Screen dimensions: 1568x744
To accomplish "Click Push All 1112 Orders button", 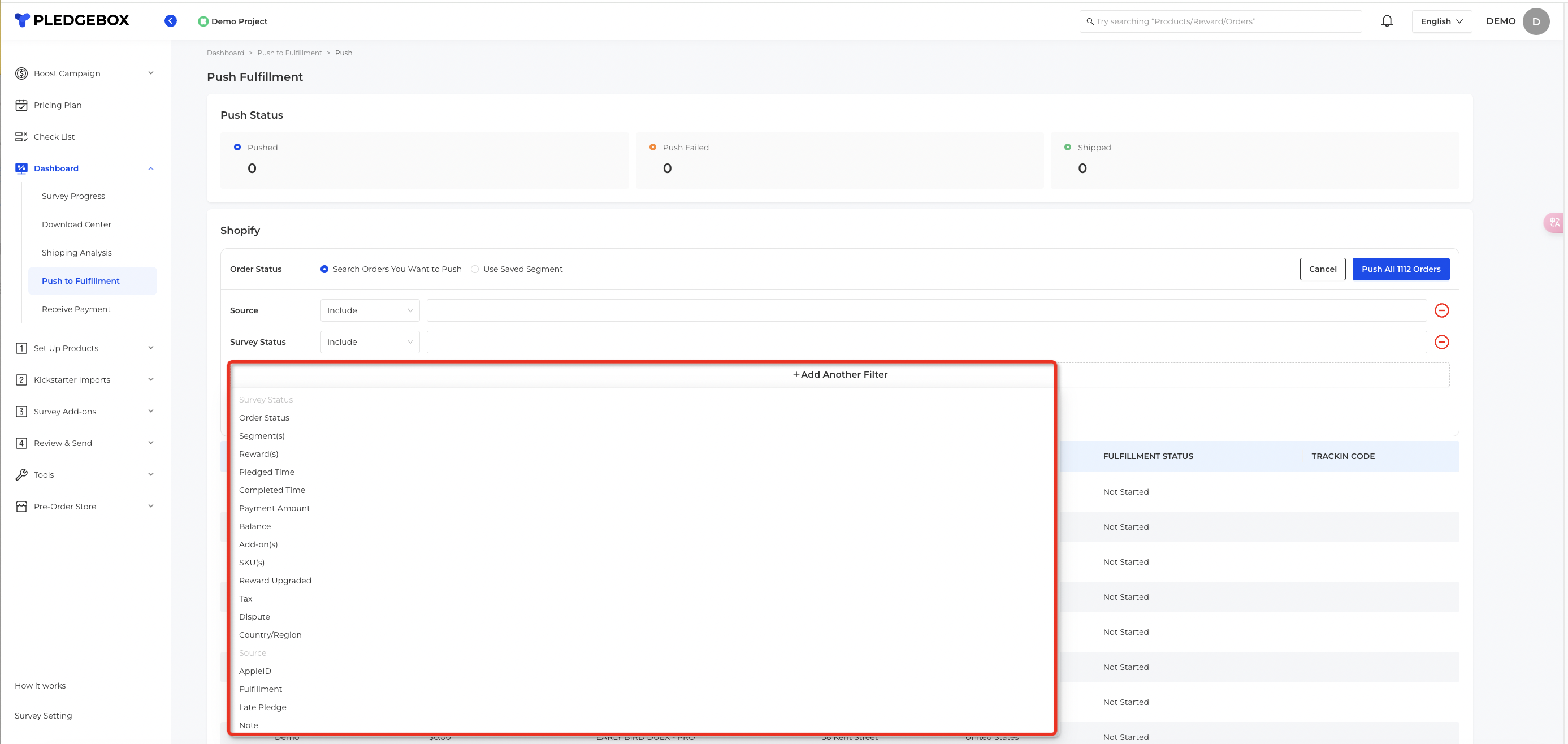I will (1401, 269).
